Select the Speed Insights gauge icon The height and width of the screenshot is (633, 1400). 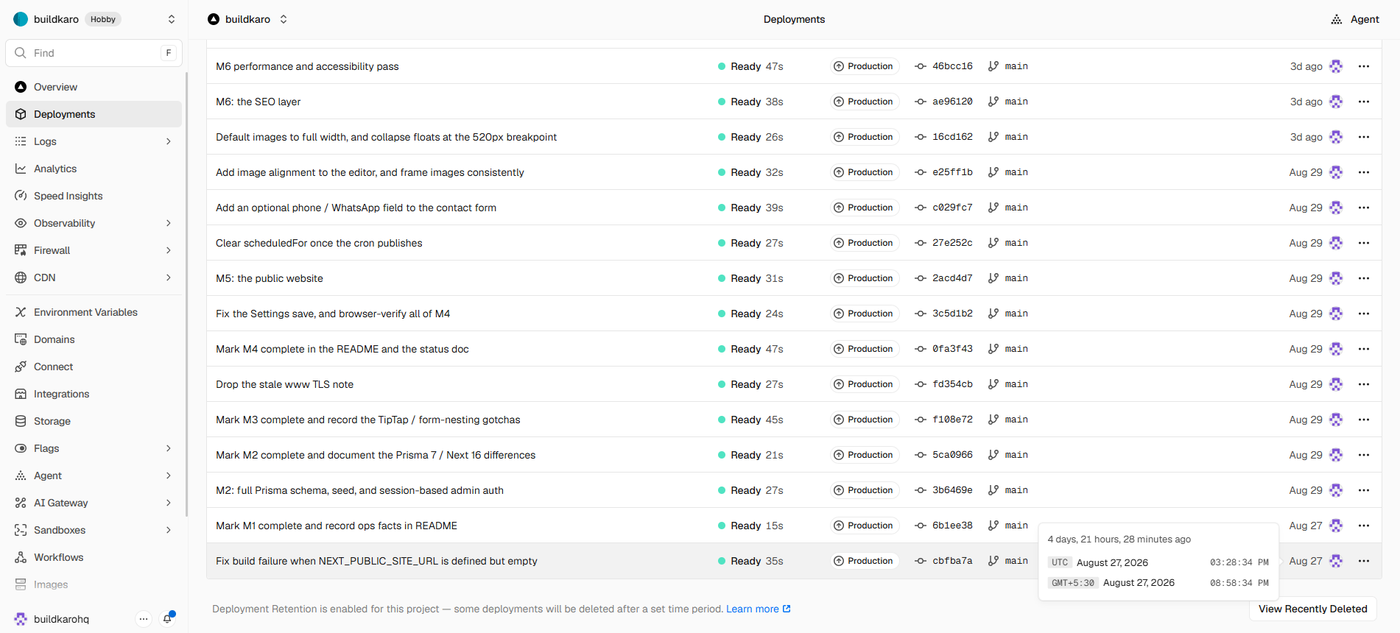[x=20, y=196]
